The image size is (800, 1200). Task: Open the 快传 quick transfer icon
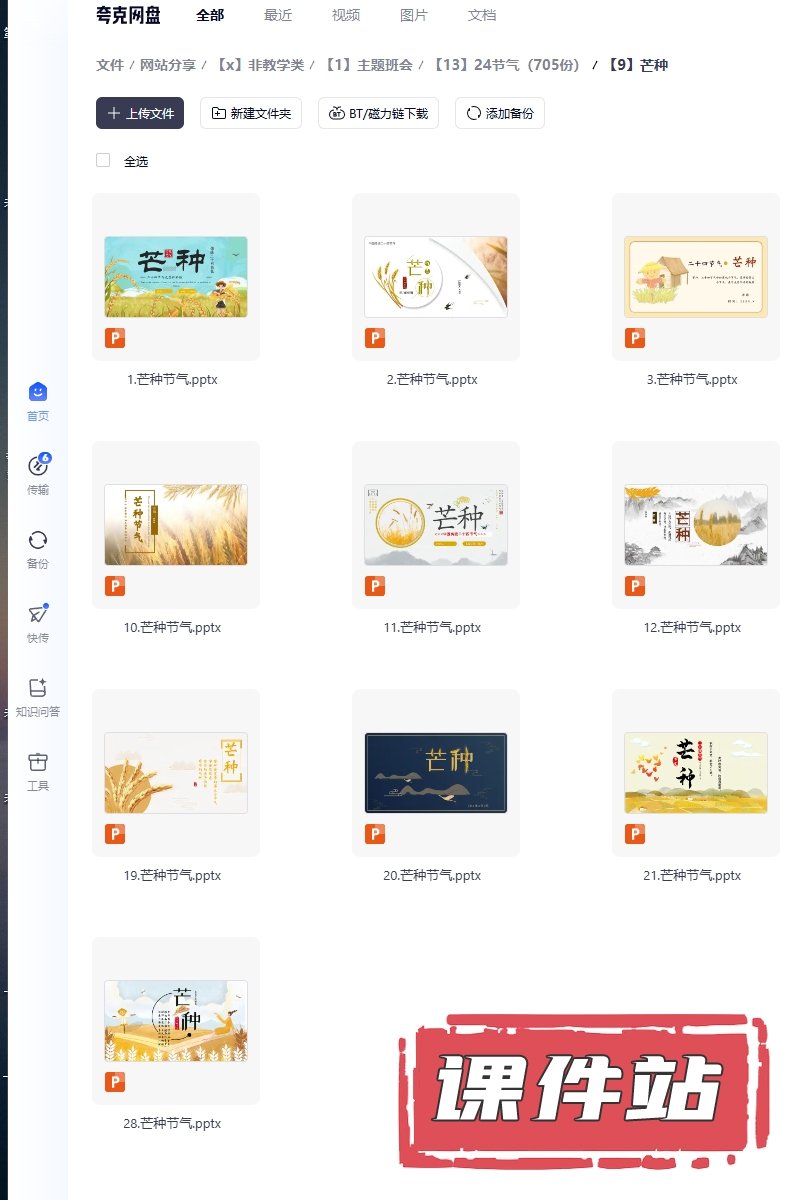coord(38,614)
